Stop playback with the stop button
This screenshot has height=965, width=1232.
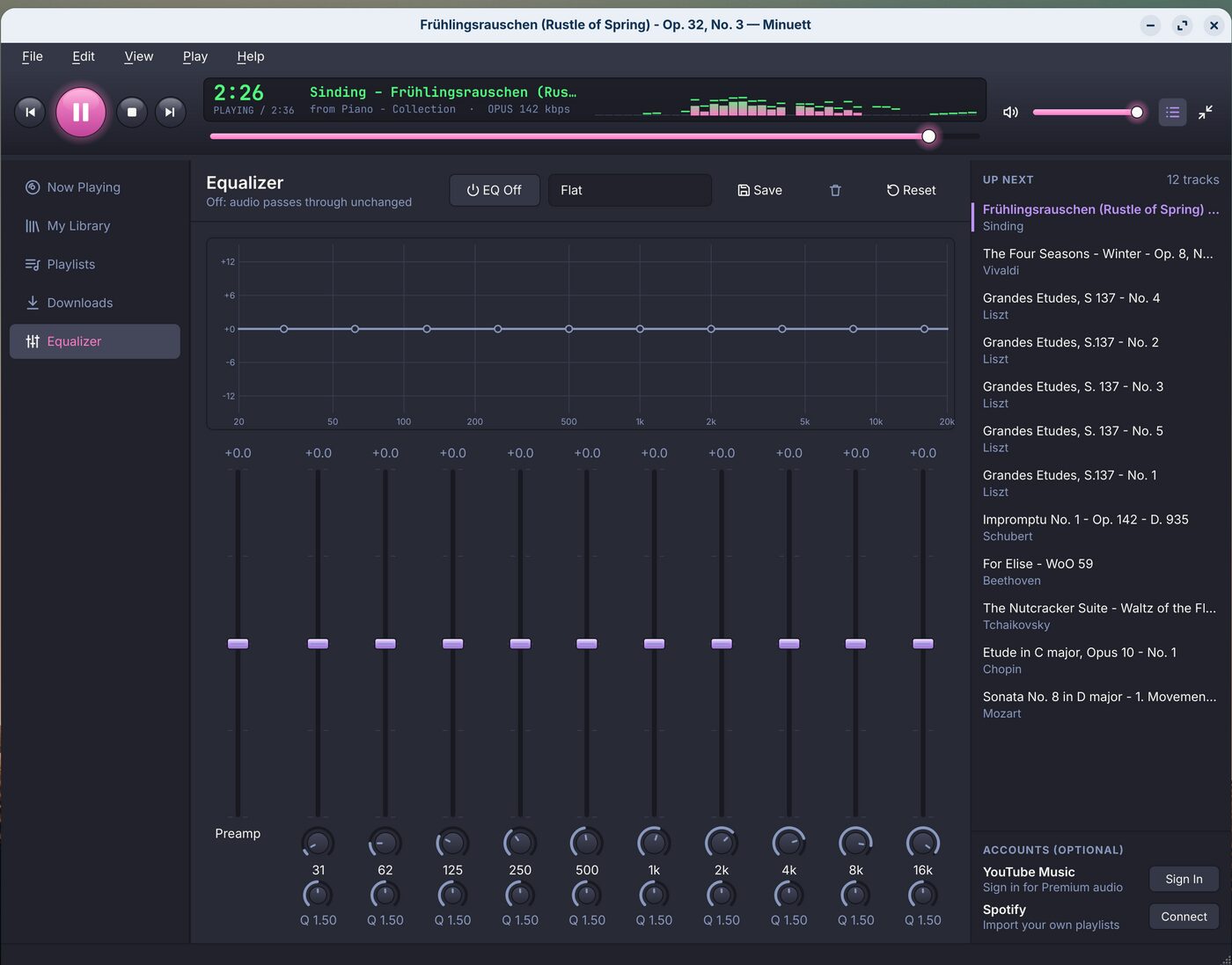[x=132, y=112]
